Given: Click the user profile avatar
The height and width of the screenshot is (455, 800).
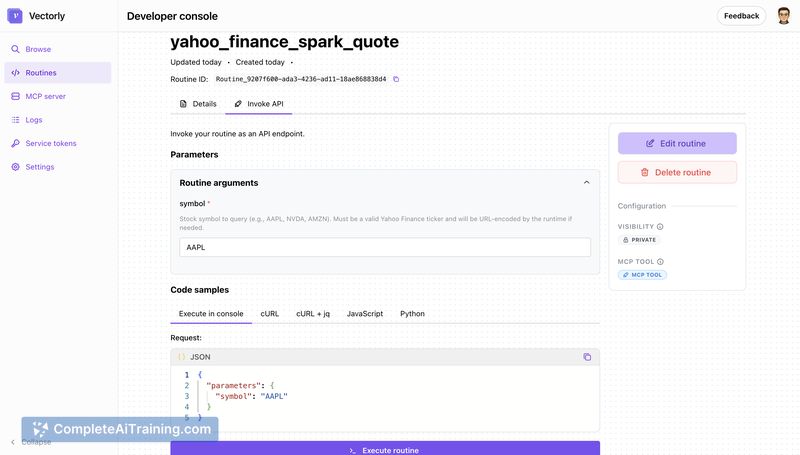Looking at the screenshot, I should 784,16.
